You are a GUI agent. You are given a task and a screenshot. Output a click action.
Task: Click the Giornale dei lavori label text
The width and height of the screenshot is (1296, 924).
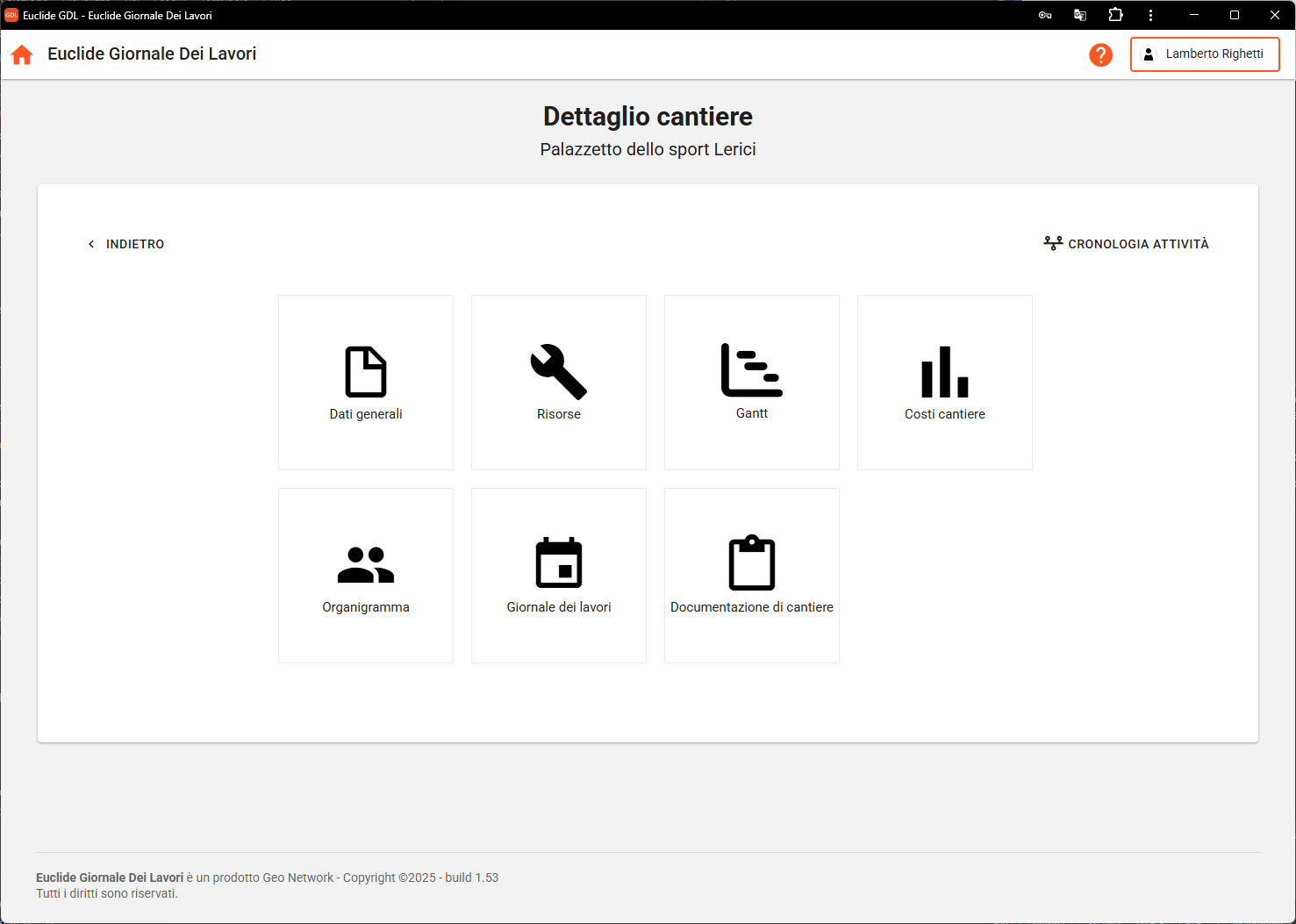559,607
